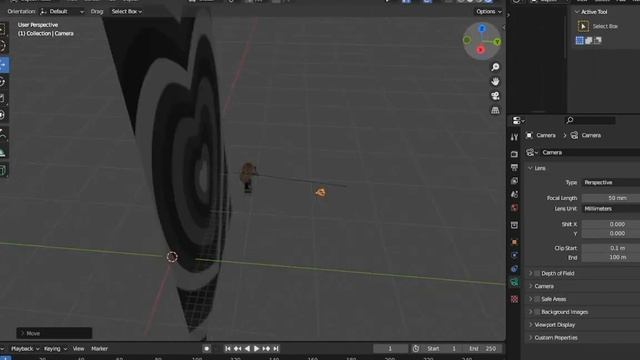Screen dimensions: 640x360
Task: Open the timeline View menu
Action: pyautogui.click(x=78, y=349)
